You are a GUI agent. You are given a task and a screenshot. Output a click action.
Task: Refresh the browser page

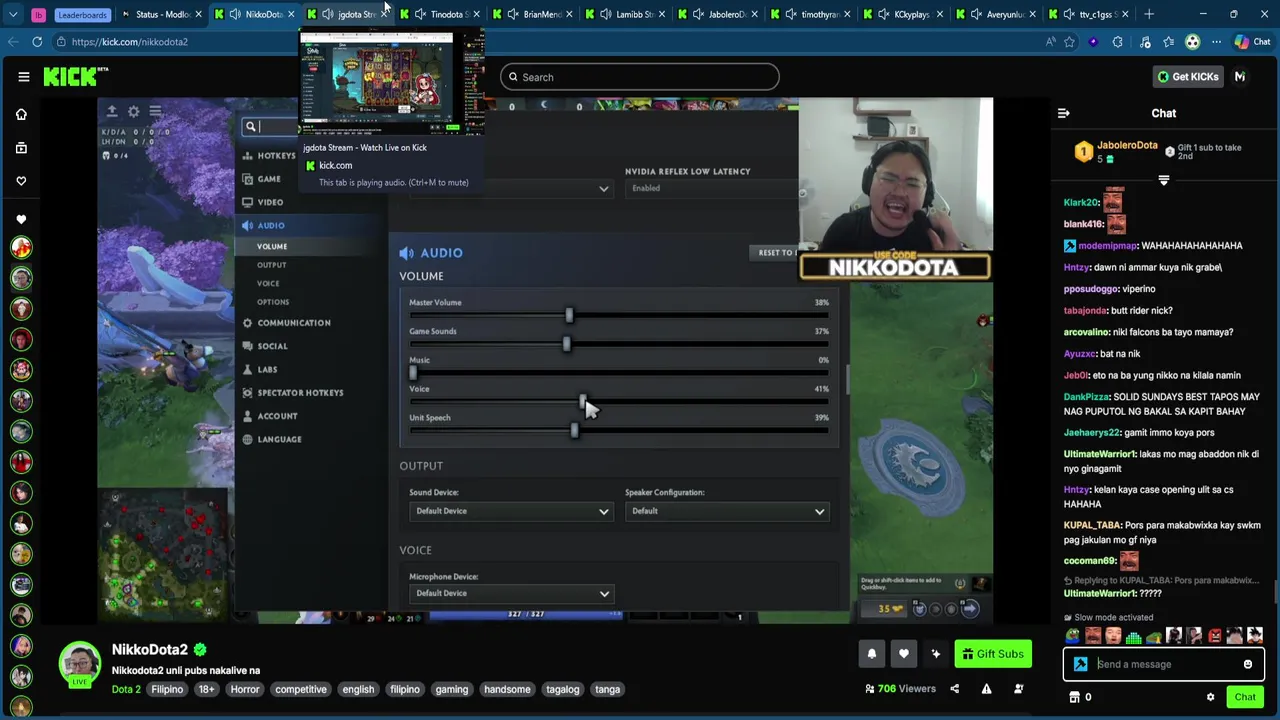tap(37, 42)
